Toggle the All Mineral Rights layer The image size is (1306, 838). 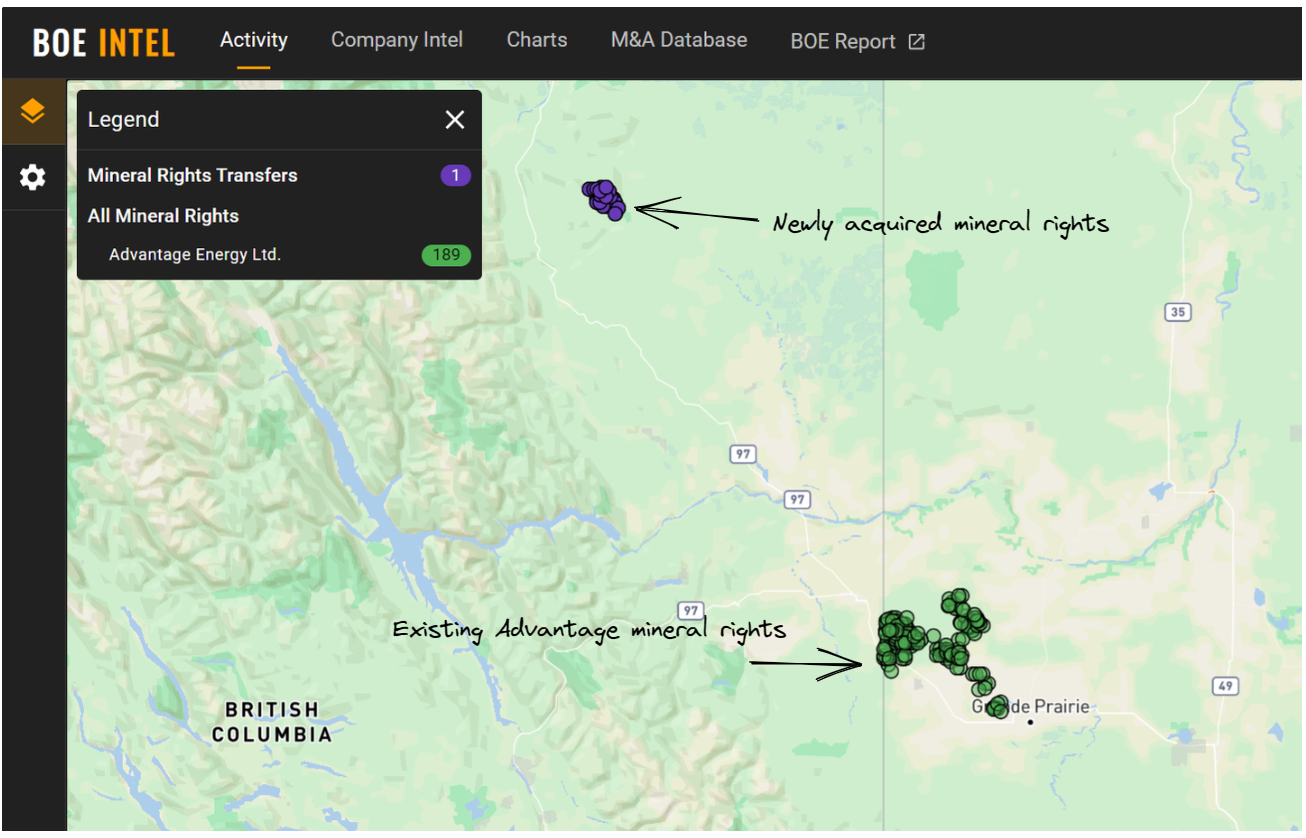click(x=163, y=215)
